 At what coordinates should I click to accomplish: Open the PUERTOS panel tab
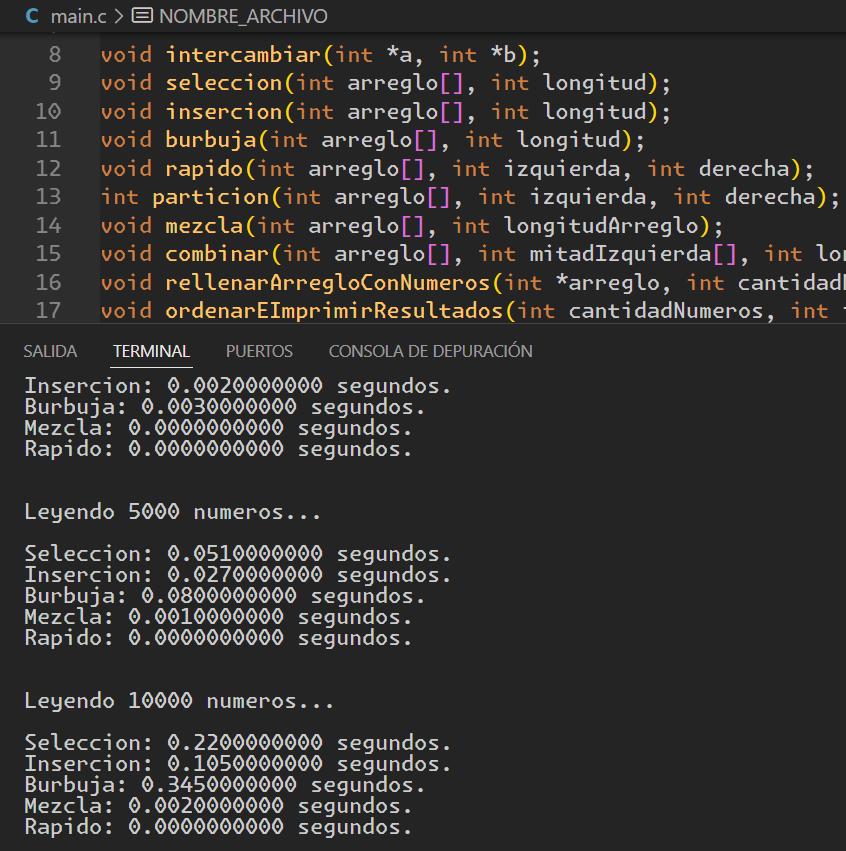click(x=259, y=351)
